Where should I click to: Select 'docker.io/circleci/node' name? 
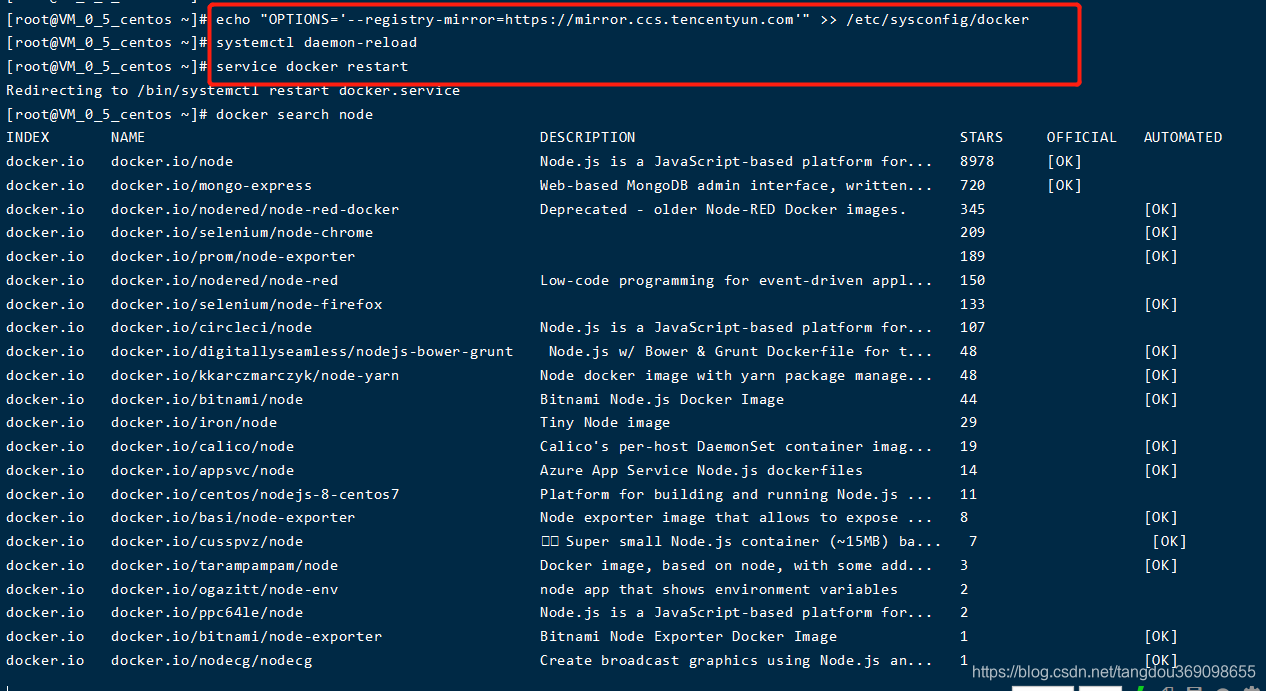coord(211,327)
